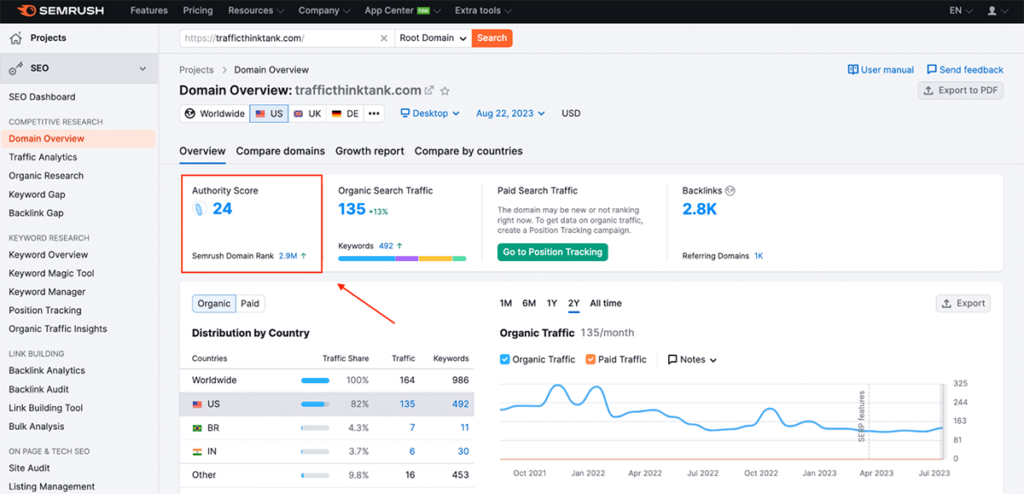Open Keyword Magic Tool in sidebar

pos(52,274)
